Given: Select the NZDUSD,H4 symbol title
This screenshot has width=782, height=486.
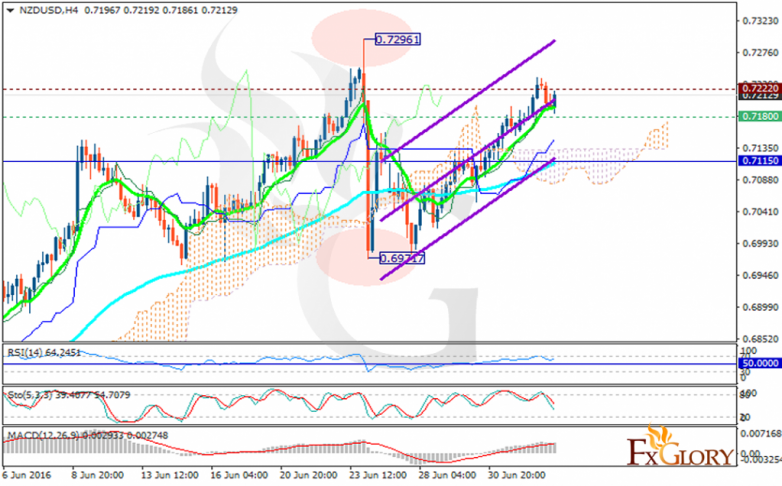Looking at the screenshot, I should (x=48, y=10).
